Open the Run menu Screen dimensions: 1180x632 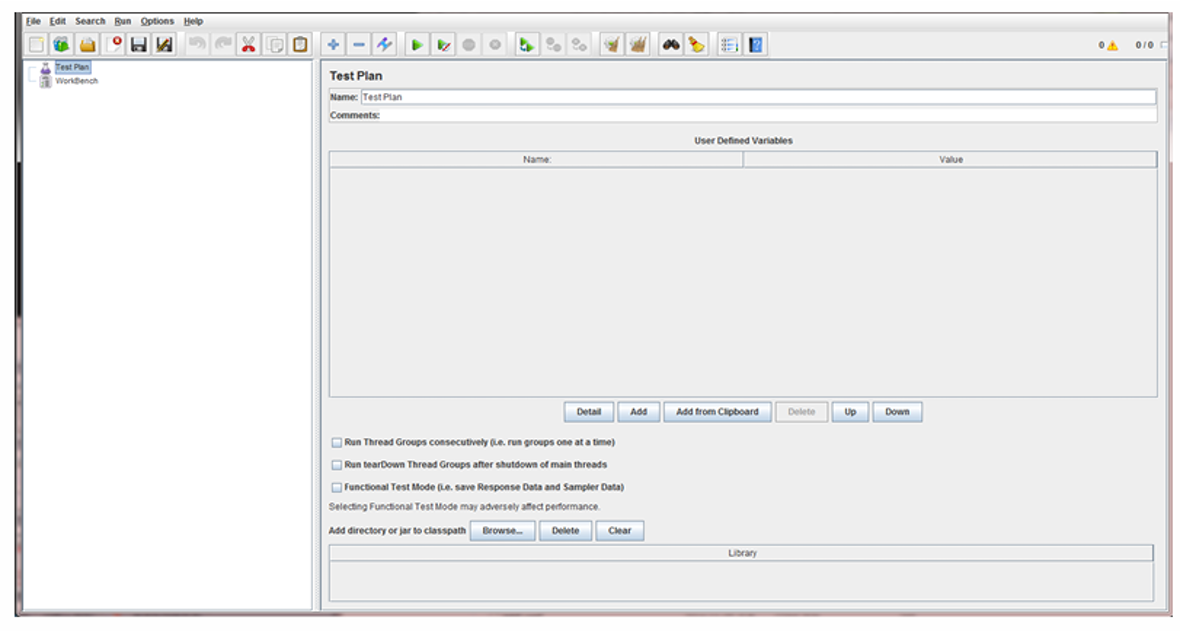coord(123,21)
